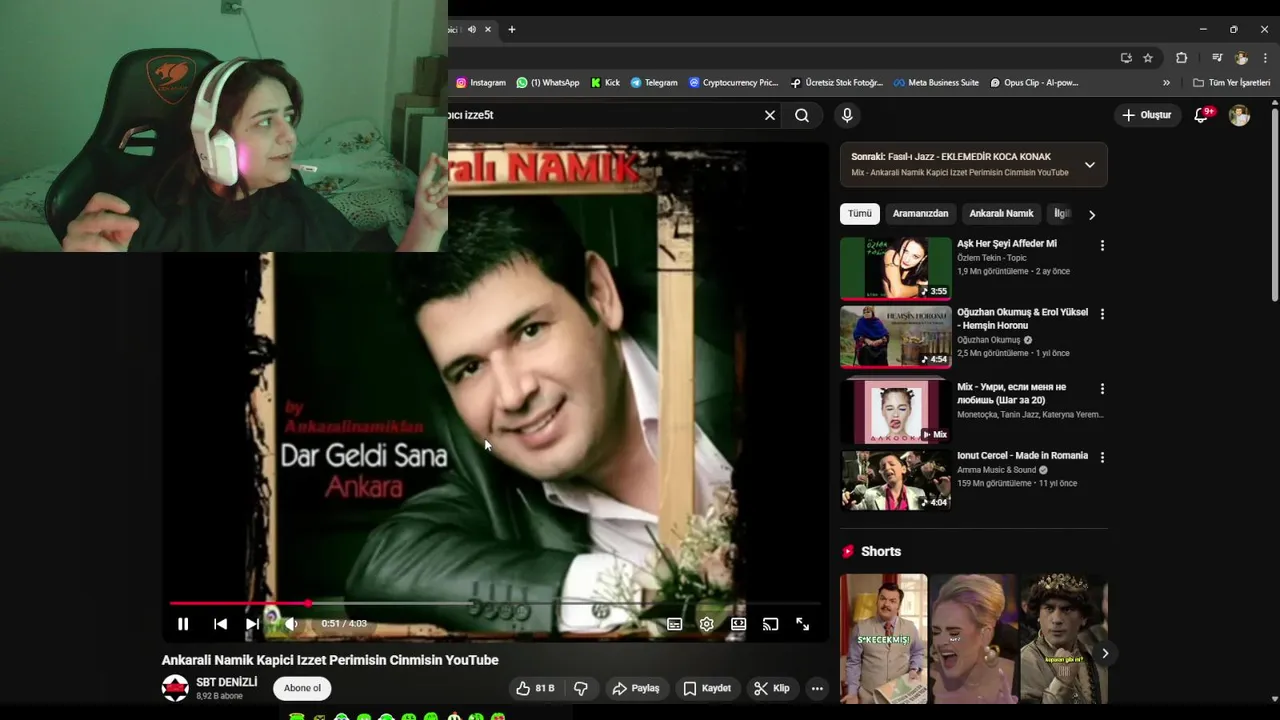Enter fullscreen mode in player
The height and width of the screenshot is (720, 1280).
pyautogui.click(x=802, y=624)
